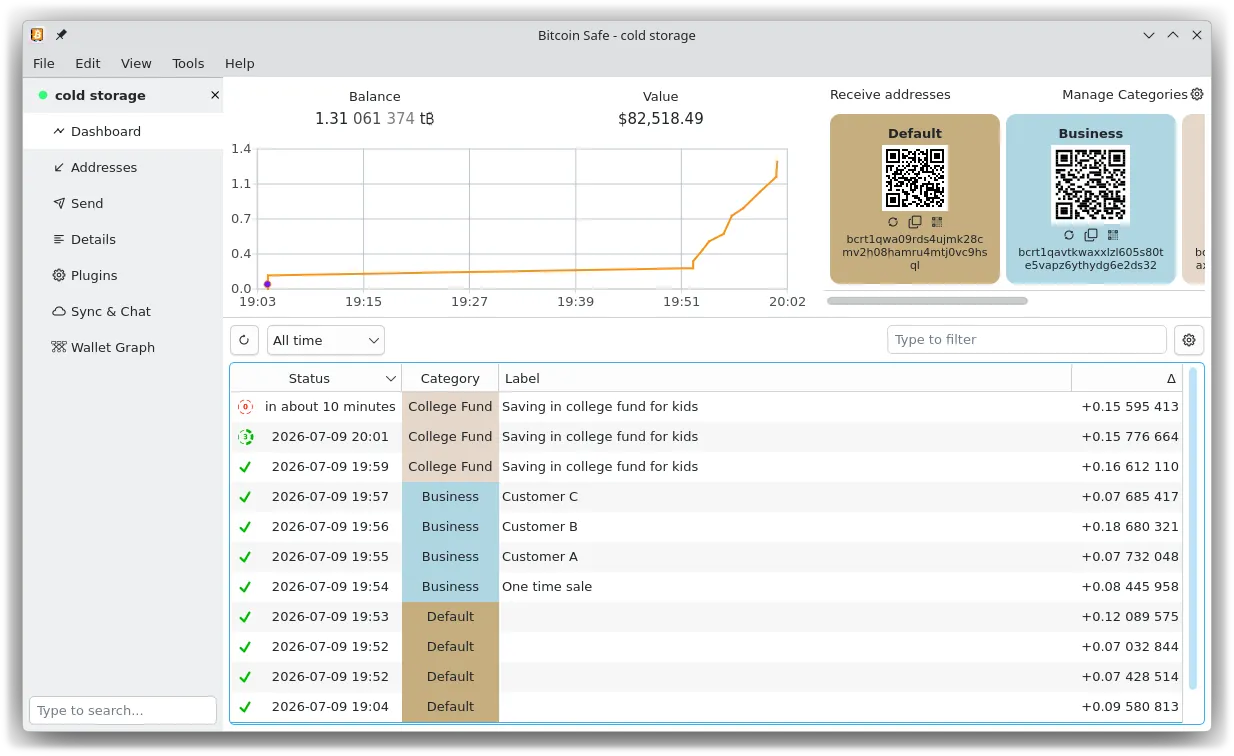This screenshot has width=1234, height=756.
Task: Sort transactions by the Category column
Action: 450,379
